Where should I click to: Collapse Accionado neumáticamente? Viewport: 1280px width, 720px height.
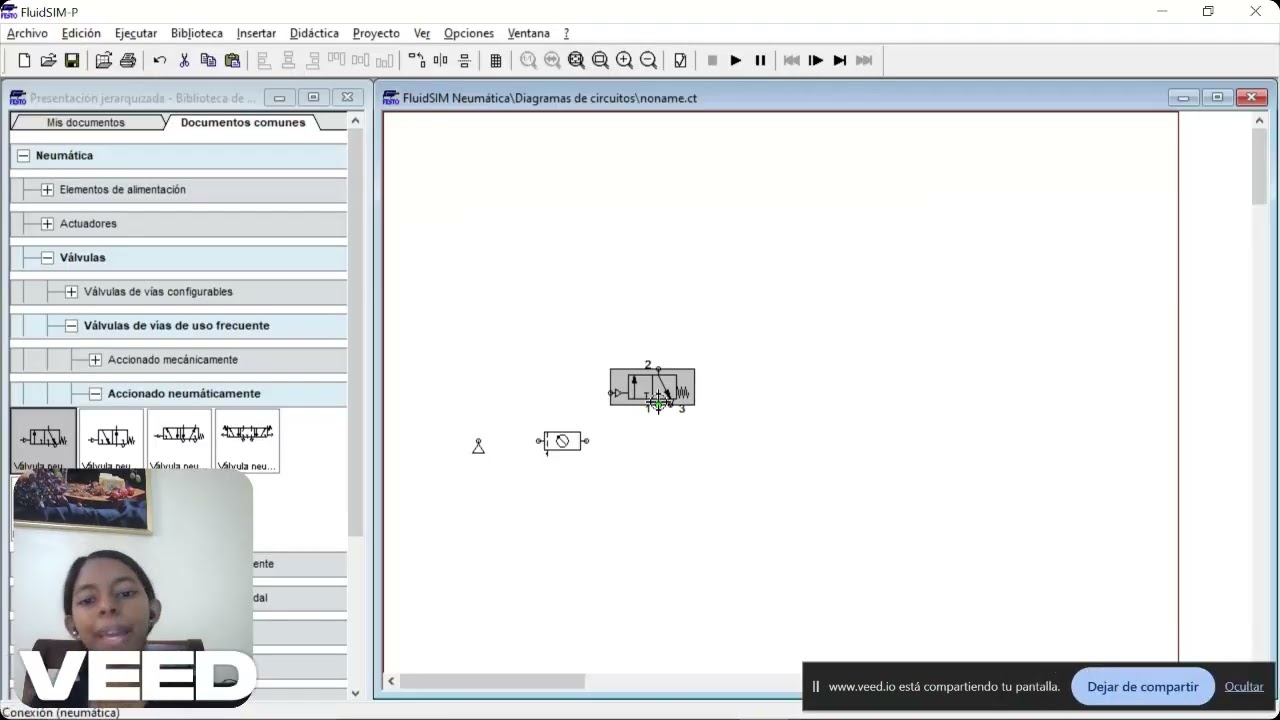[95, 394]
